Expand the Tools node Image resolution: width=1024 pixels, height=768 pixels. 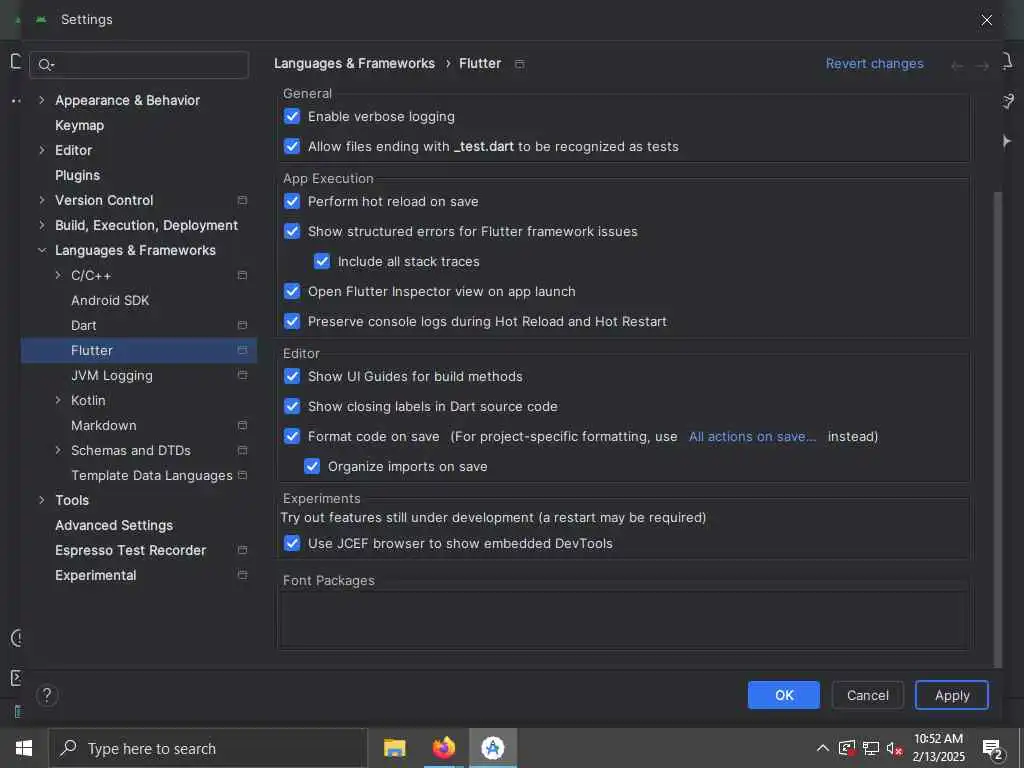pos(42,500)
